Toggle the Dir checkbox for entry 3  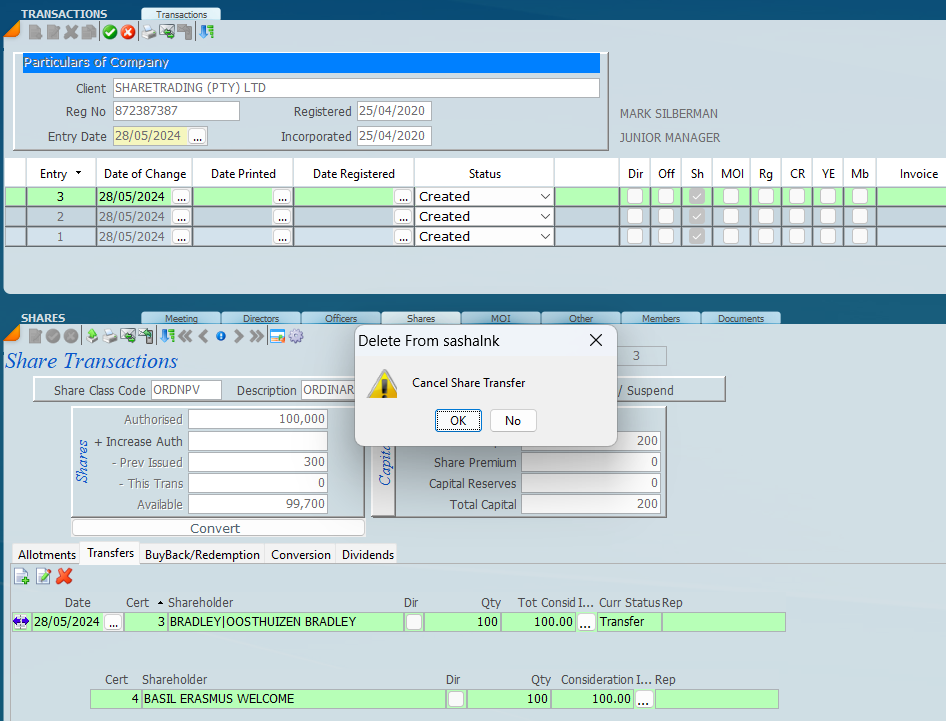pyautogui.click(x=635, y=197)
